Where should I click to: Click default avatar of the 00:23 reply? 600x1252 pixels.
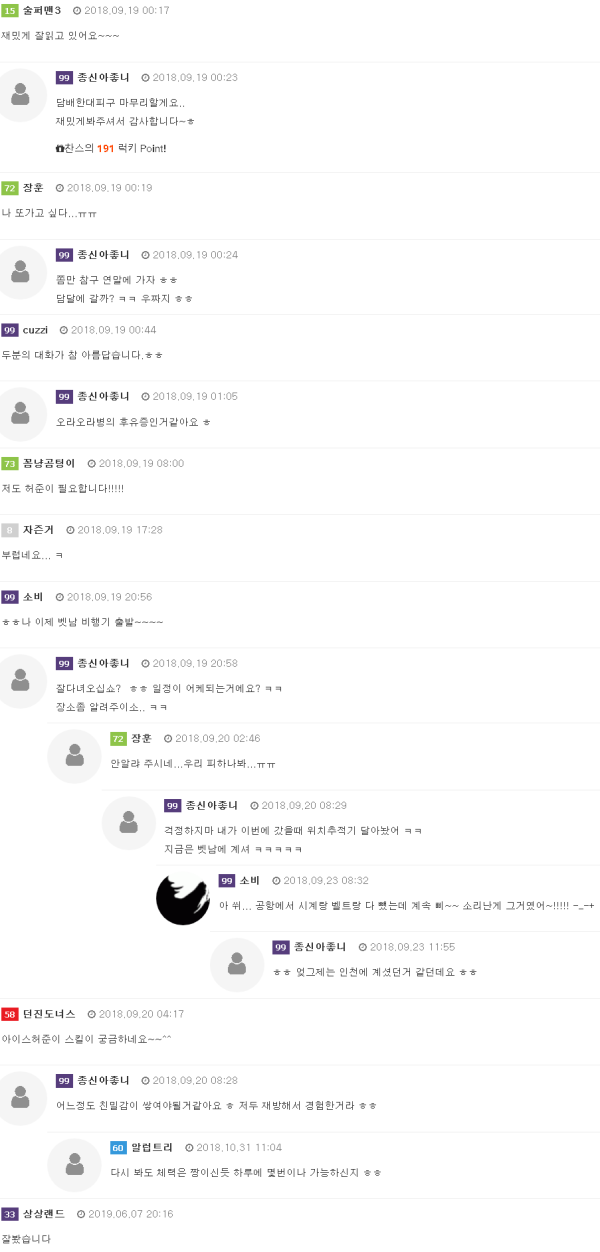tap(20, 96)
